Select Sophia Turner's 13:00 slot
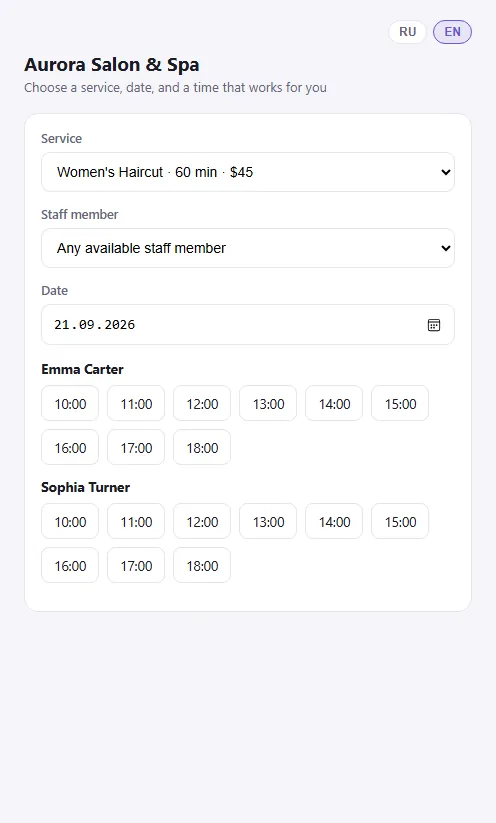This screenshot has height=823, width=496. pyautogui.click(x=268, y=522)
